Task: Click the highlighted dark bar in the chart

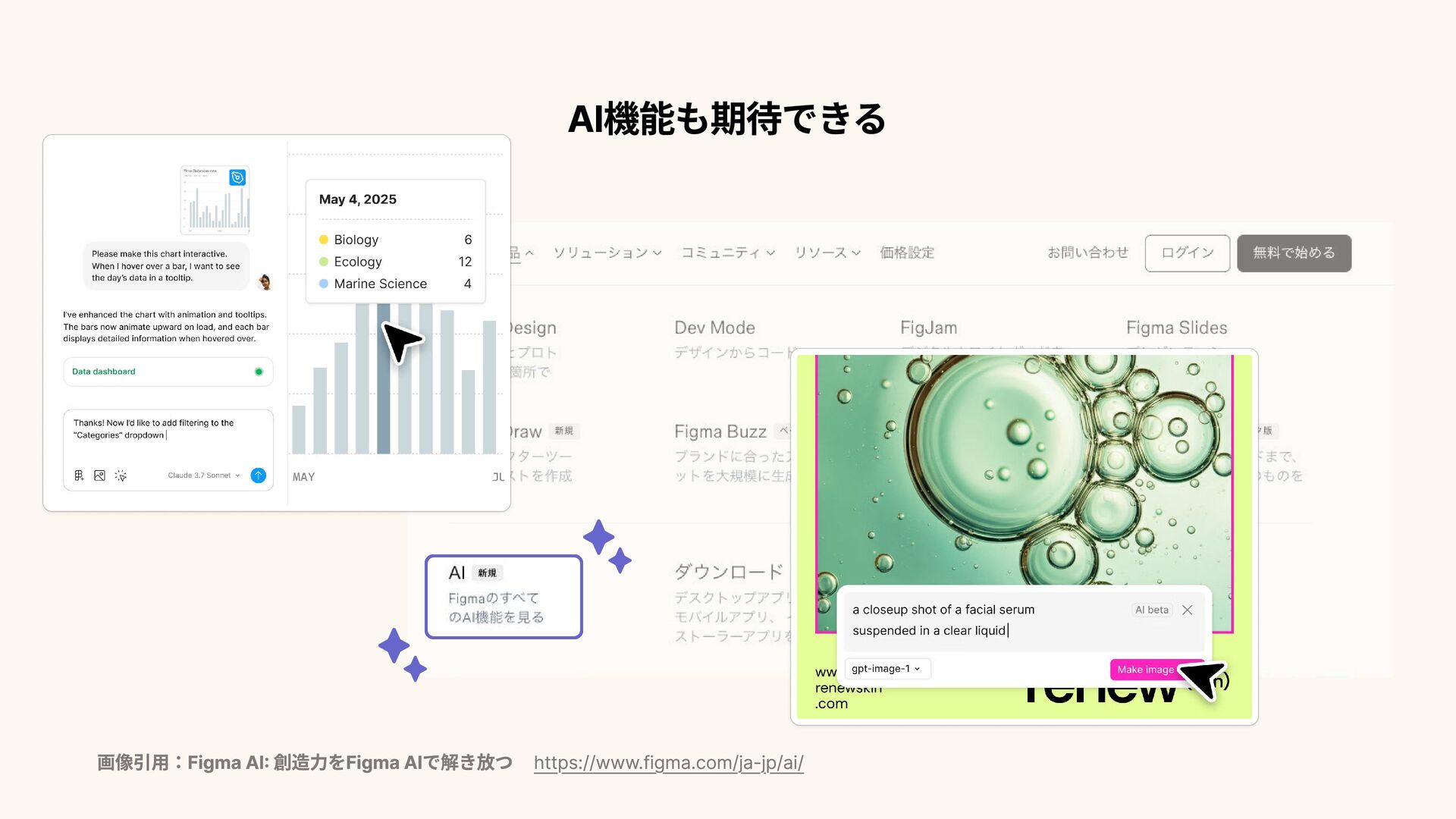Action: 384,378
